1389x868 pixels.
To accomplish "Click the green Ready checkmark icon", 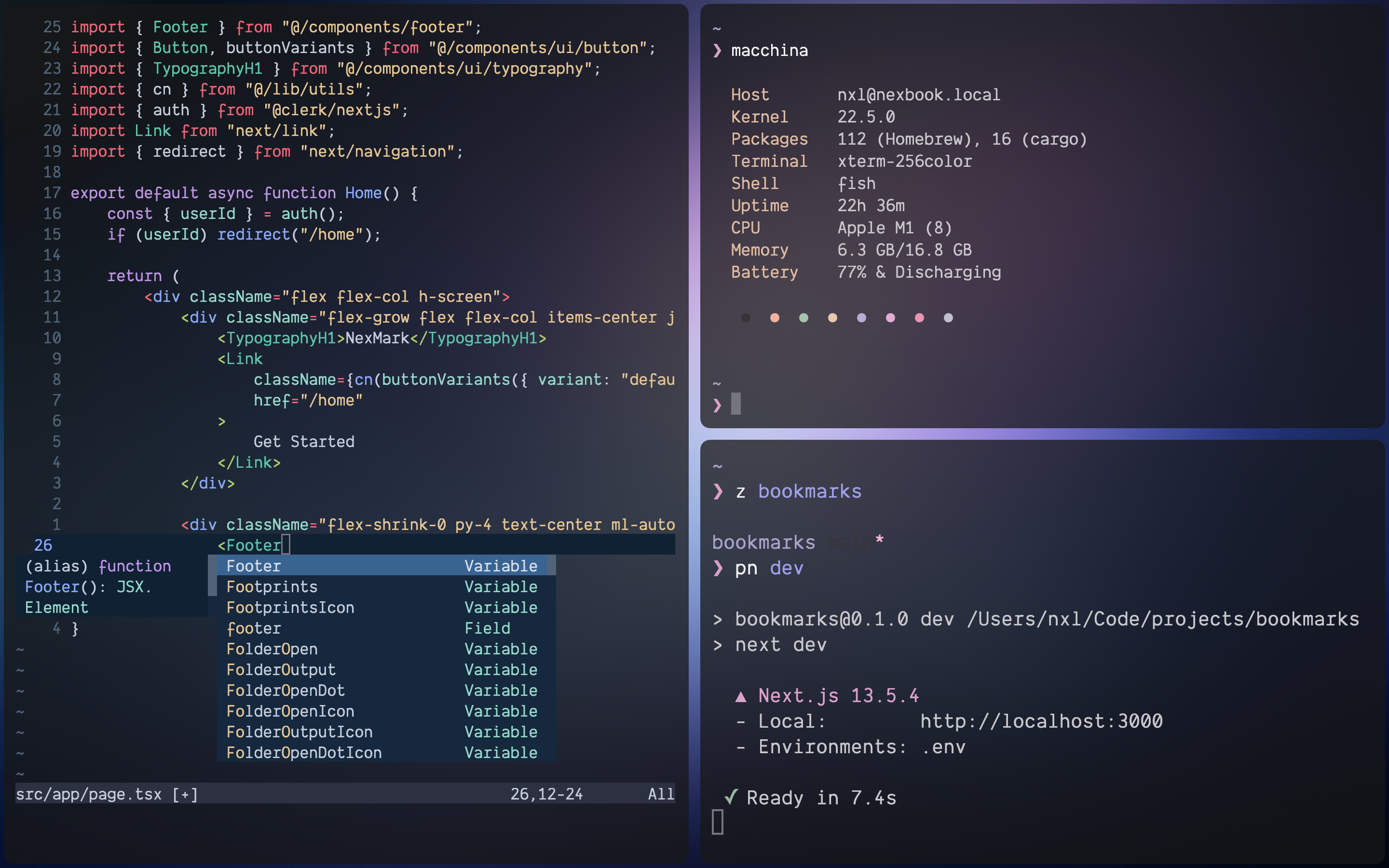I will coord(731,797).
